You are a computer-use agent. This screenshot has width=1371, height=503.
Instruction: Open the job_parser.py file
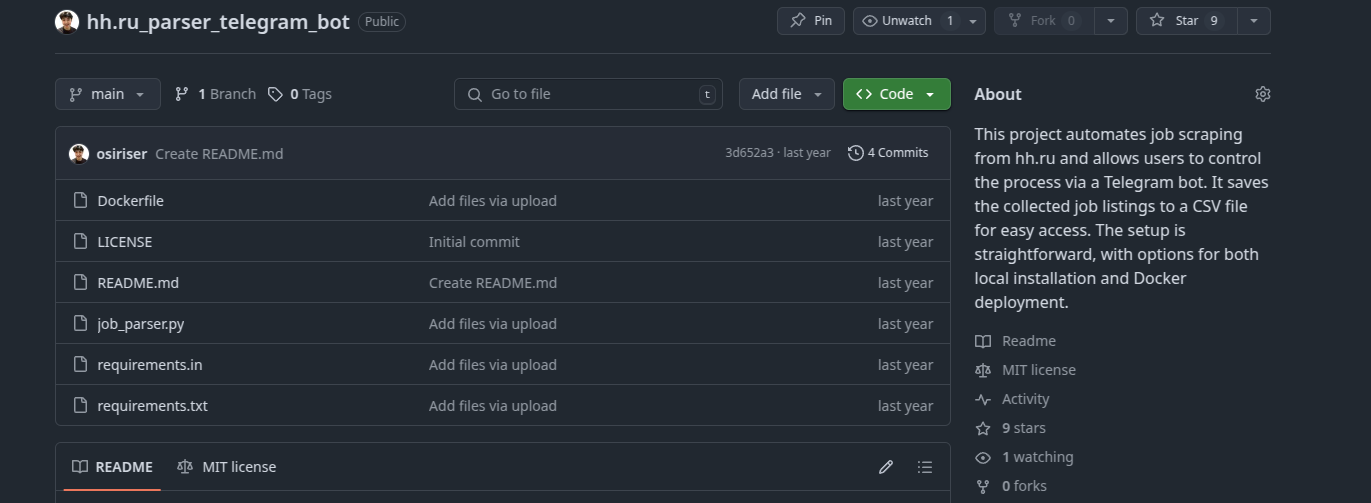(141, 324)
